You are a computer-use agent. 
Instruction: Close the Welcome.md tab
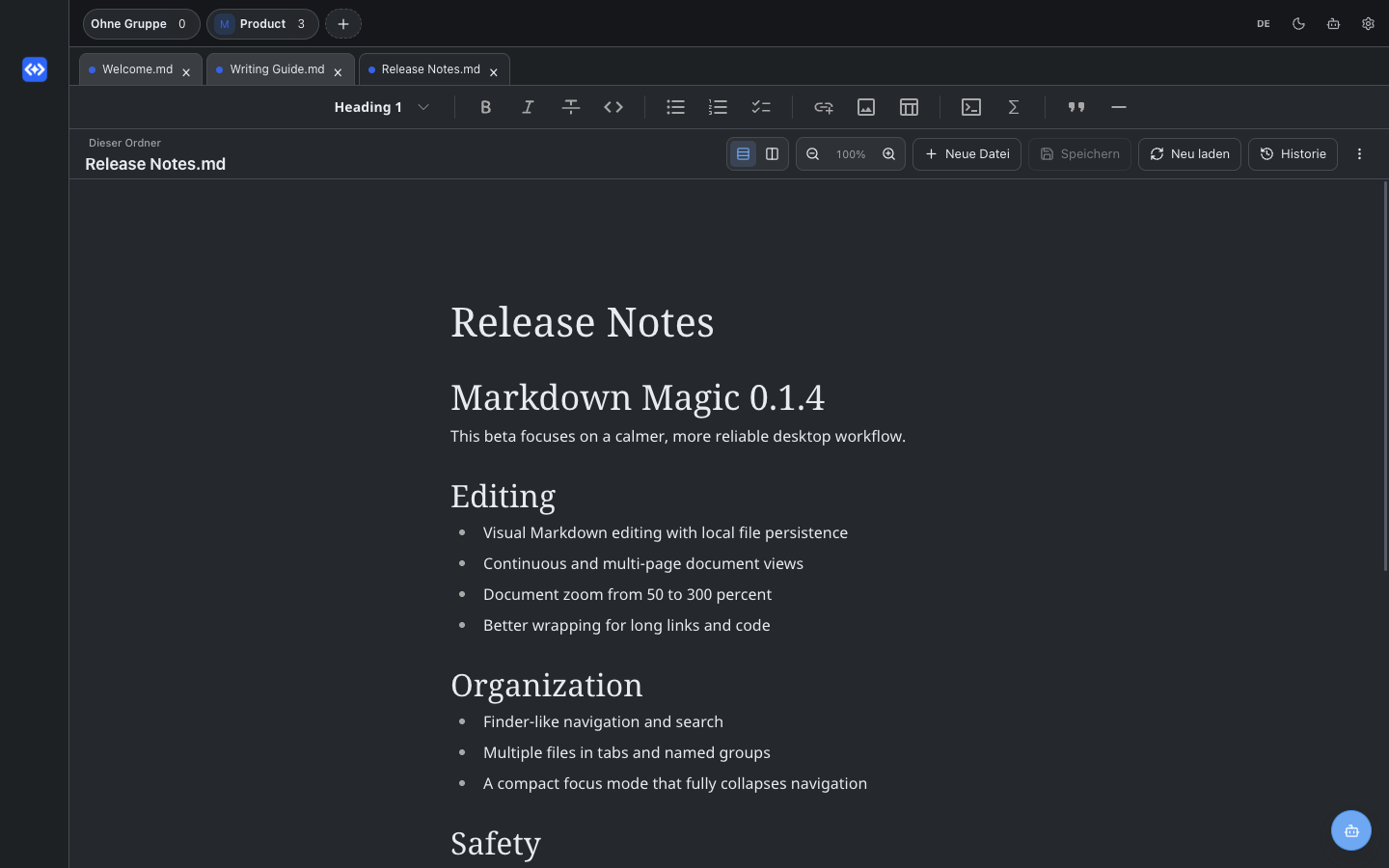(x=186, y=72)
